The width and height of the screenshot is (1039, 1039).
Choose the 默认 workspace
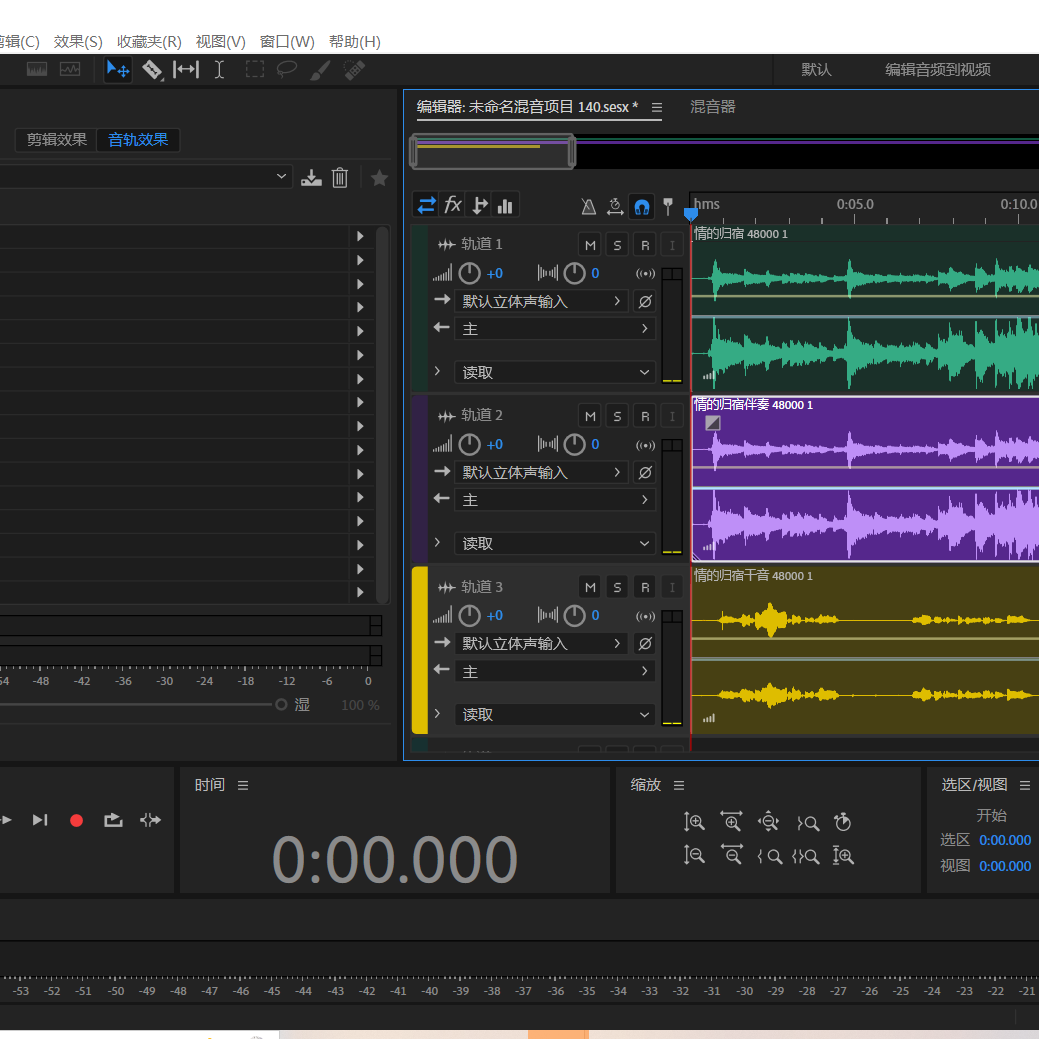pyautogui.click(x=816, y=70)
